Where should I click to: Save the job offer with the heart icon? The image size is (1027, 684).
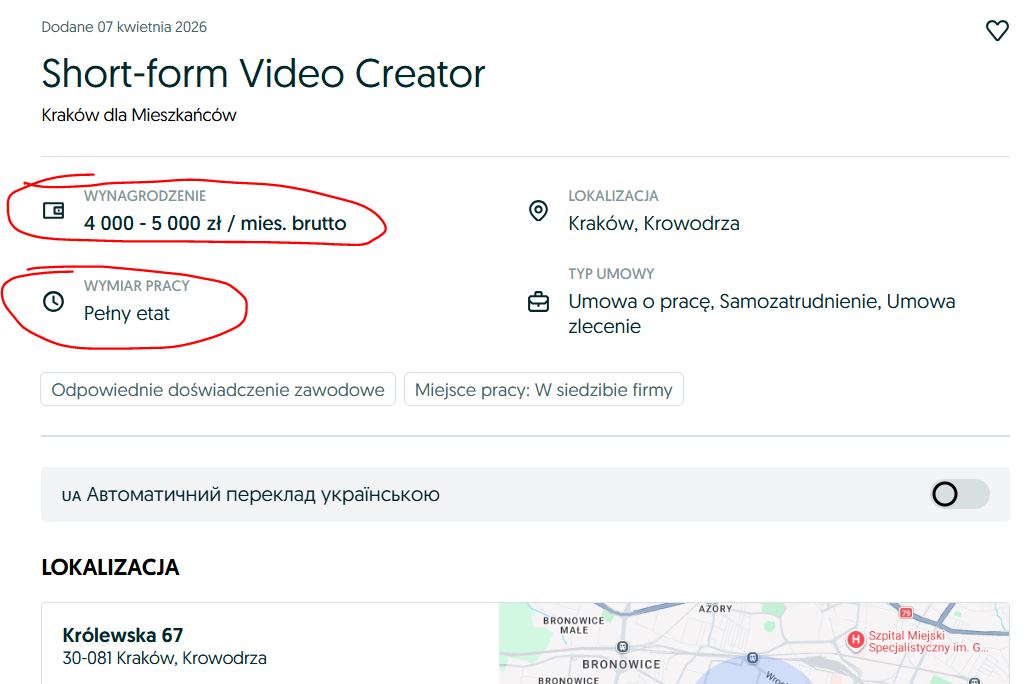click(997, 31)
